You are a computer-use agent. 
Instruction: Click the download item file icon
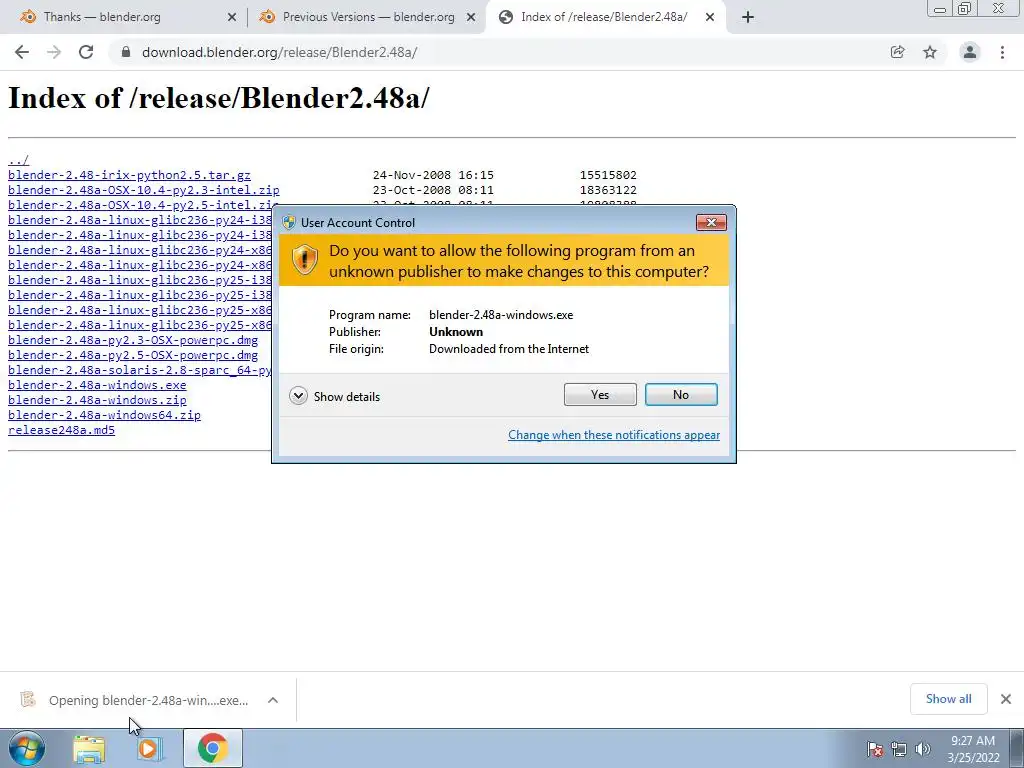[x=27, y=699]
